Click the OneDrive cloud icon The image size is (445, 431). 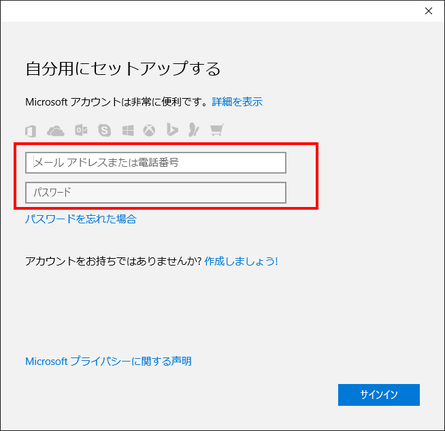(x=56, y=131)
